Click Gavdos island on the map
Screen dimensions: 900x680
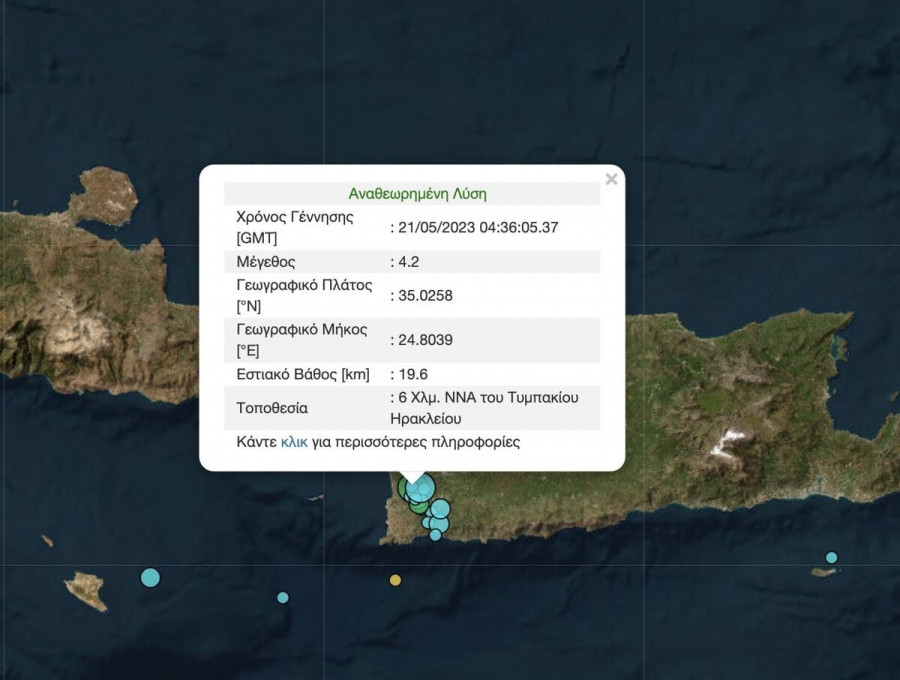tap(86, 588)
